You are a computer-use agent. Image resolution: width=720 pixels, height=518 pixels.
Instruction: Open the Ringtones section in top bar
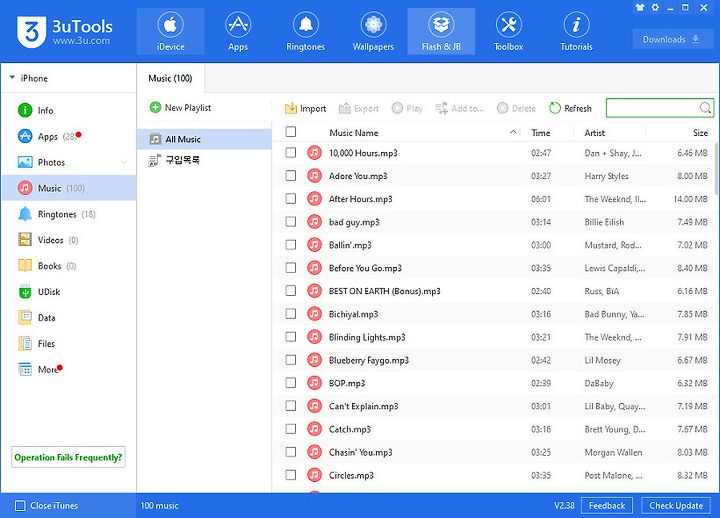pos(305,31)
